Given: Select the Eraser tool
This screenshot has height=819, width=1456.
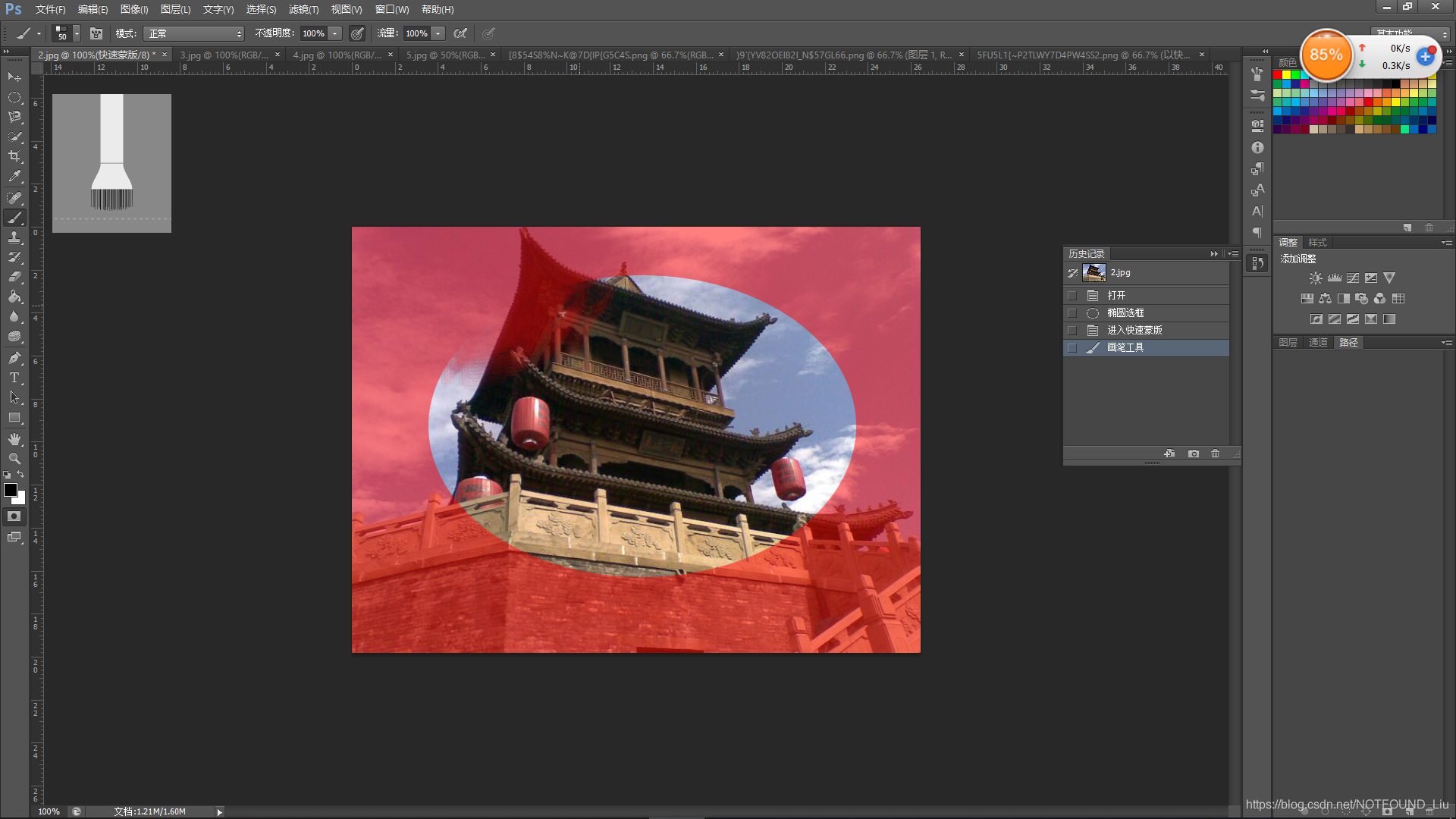Looking at the screenshot, I should 14,277.
